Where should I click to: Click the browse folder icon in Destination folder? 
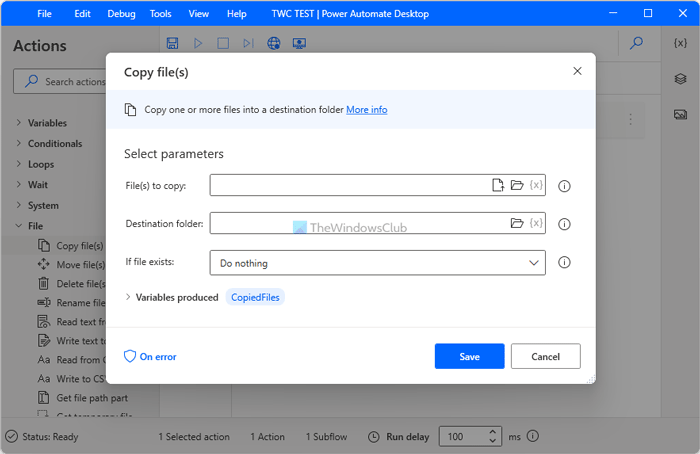click(x=517, y=223)
